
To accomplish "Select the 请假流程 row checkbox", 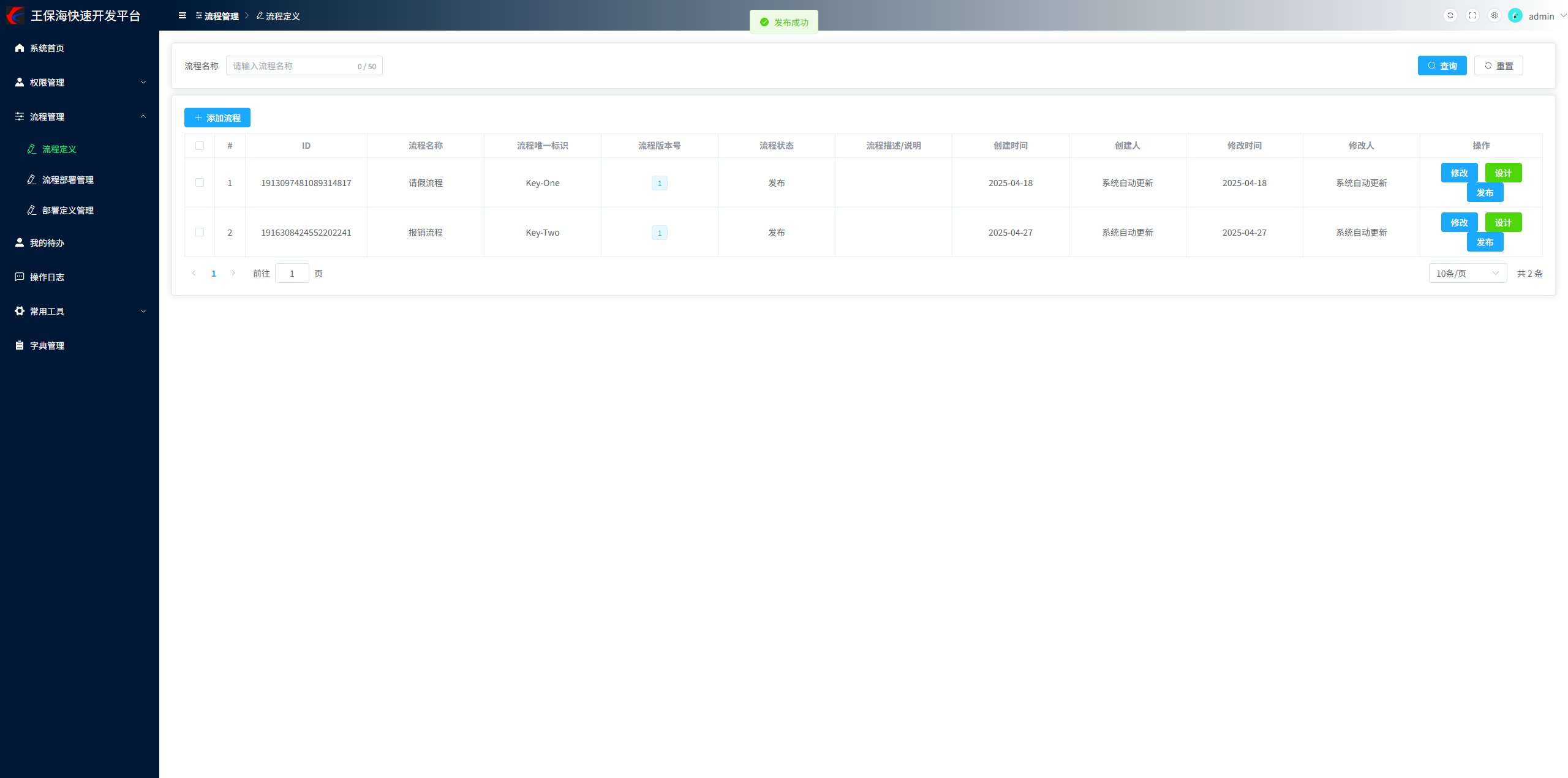I will point(200,182).
